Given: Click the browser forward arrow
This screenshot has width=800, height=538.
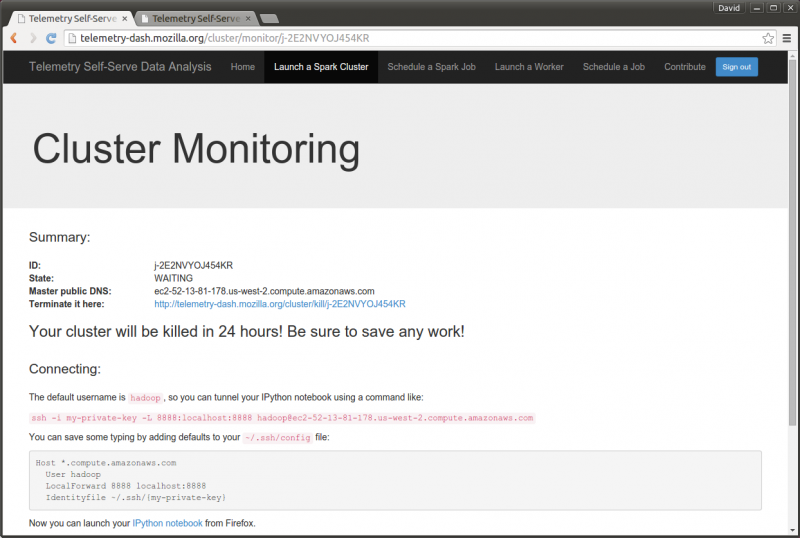Looking at the screenshot, I should [x=33, y=38].
